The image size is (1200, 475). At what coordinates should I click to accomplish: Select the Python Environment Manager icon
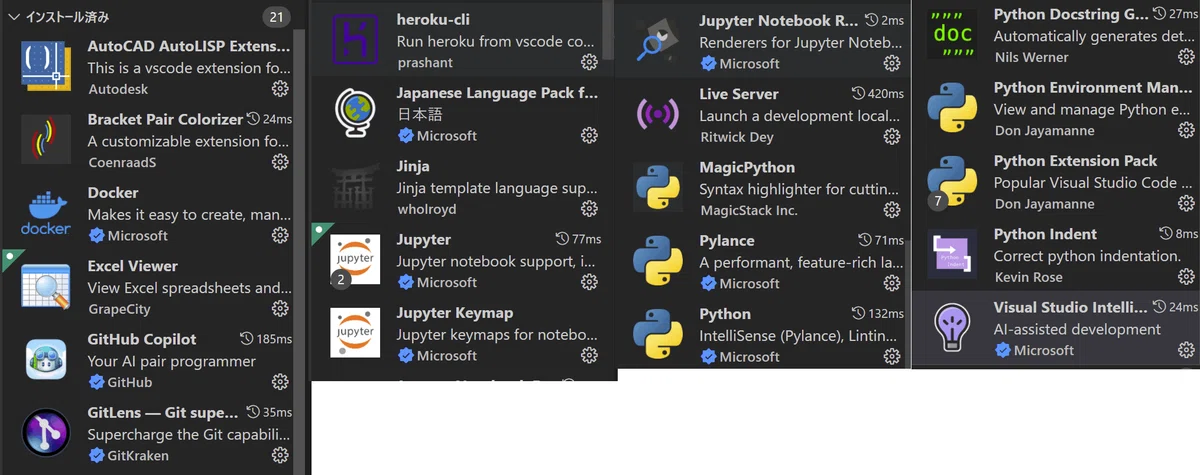951,107
